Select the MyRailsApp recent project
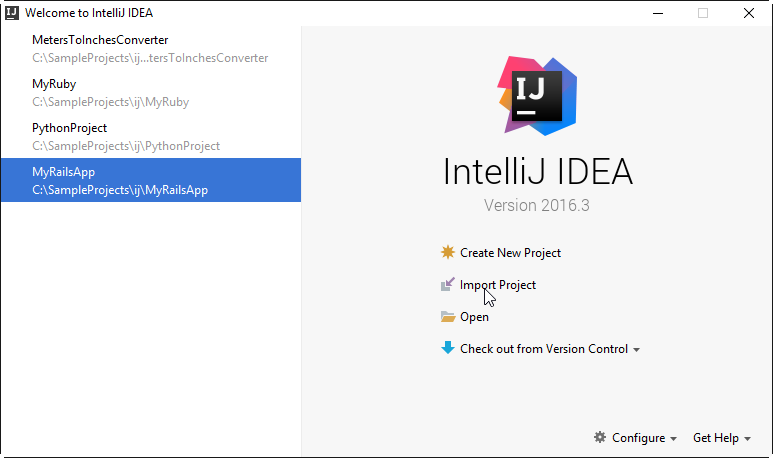The width and height of the screenshot is (773, 458). [x=150, y=181]
